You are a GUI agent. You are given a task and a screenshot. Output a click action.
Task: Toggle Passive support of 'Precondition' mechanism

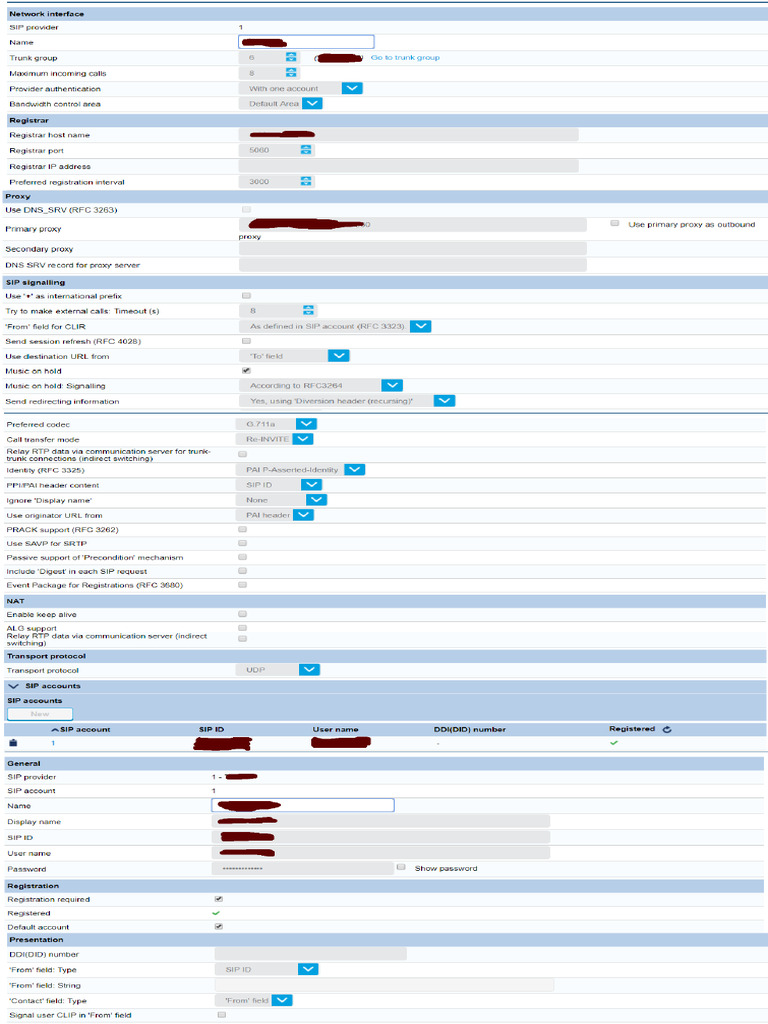[242, 557]
